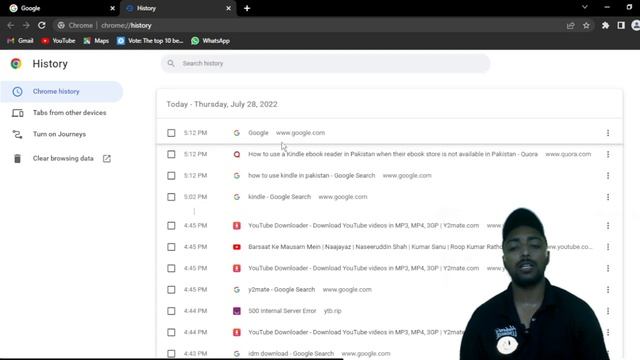Open the Gmail bookmark
Screen dimensions: 640x360
20,41
